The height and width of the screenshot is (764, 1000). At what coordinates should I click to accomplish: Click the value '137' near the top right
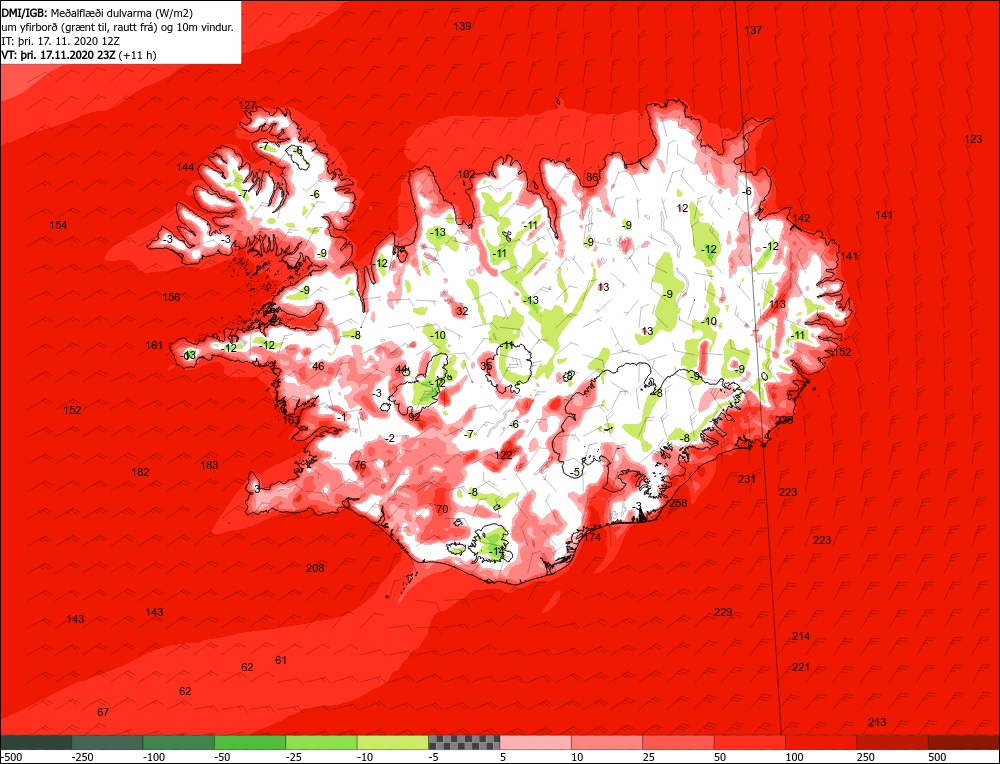(753, 30)
